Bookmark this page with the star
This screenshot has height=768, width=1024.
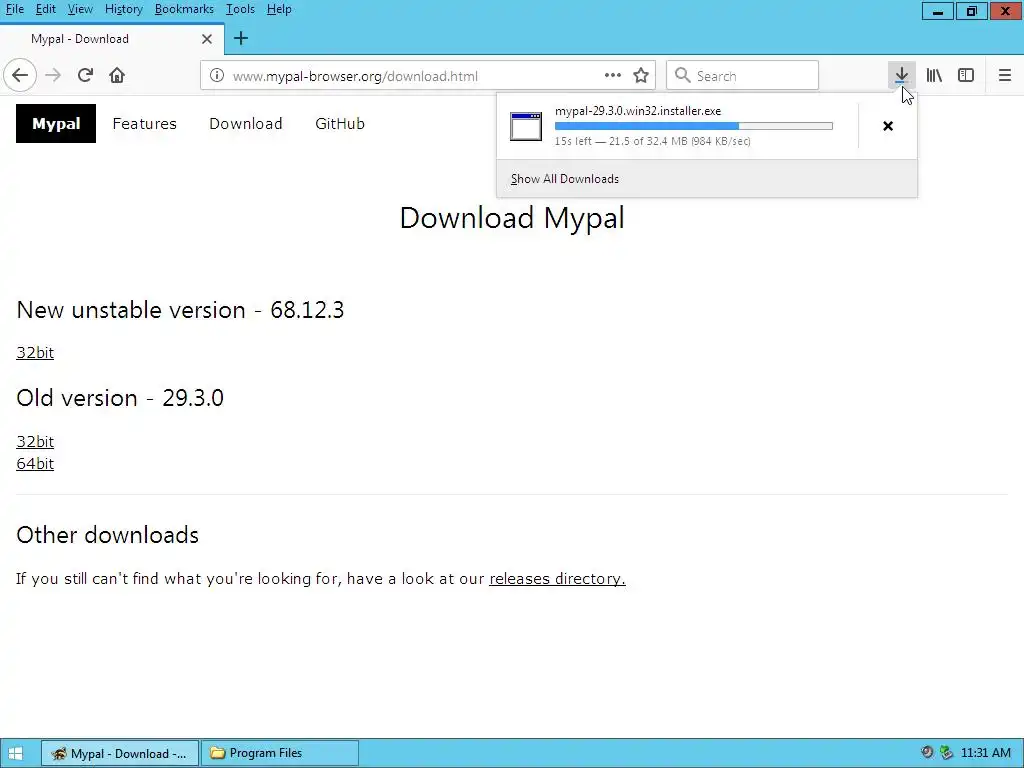click(641, 76)
